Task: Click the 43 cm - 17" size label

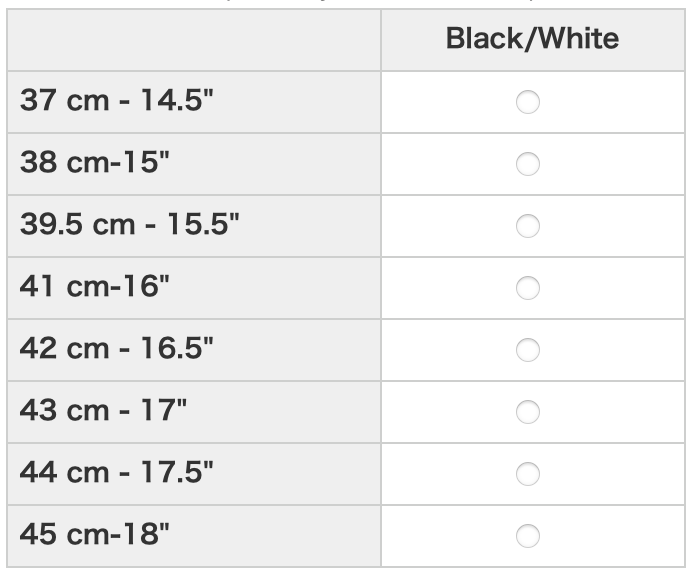Action: pyautogui.click(x=103, y=411)
